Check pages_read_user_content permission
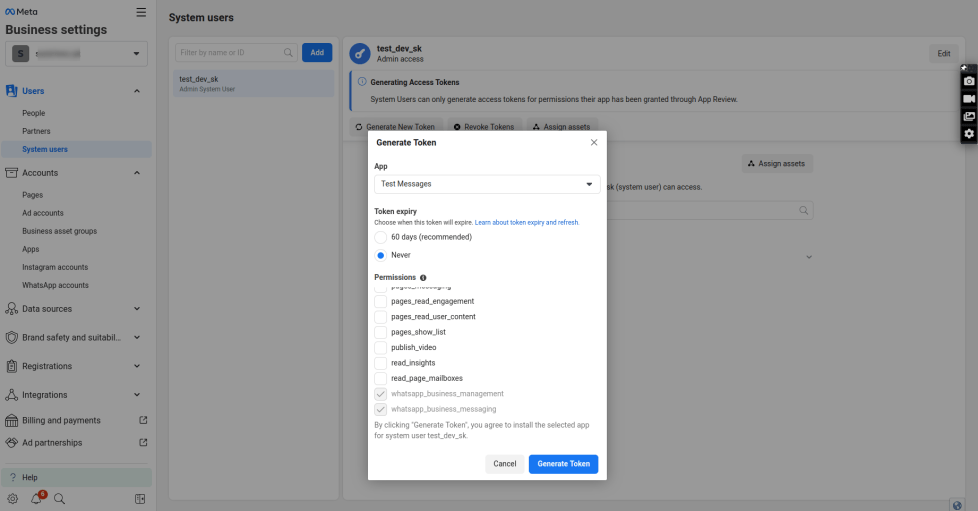Screen dimensions: 978x511 click(x=380, y=317)
